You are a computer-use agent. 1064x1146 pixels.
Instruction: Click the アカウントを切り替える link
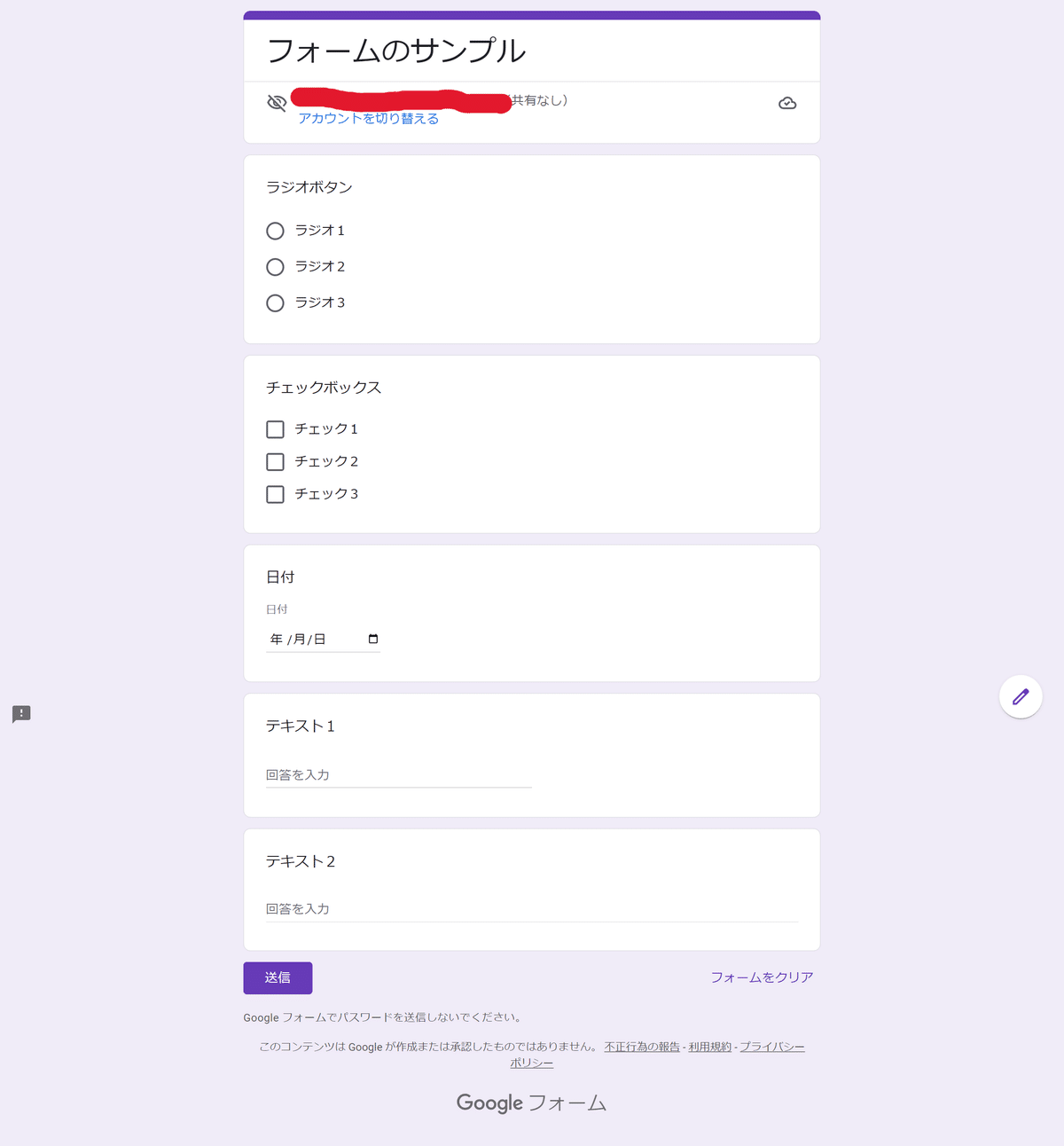(368, 118)
